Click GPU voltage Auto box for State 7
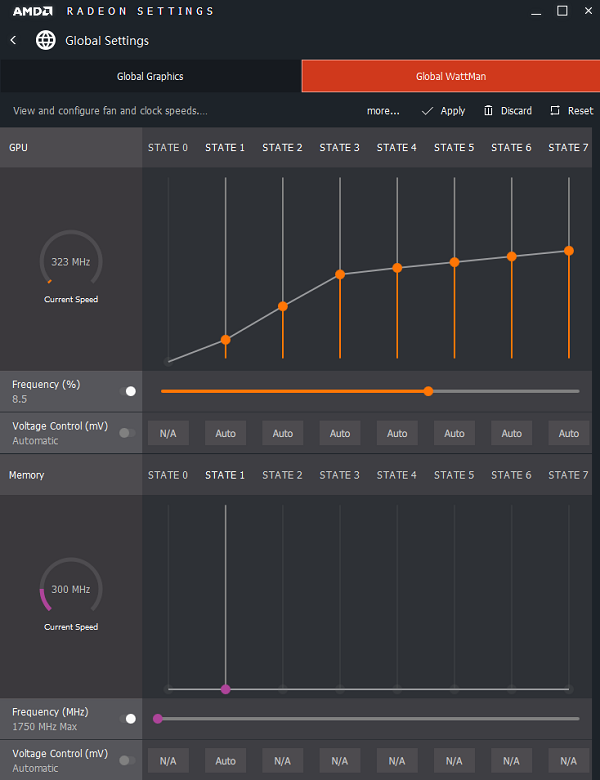600x780 pixels. click(x=569, y=433)
